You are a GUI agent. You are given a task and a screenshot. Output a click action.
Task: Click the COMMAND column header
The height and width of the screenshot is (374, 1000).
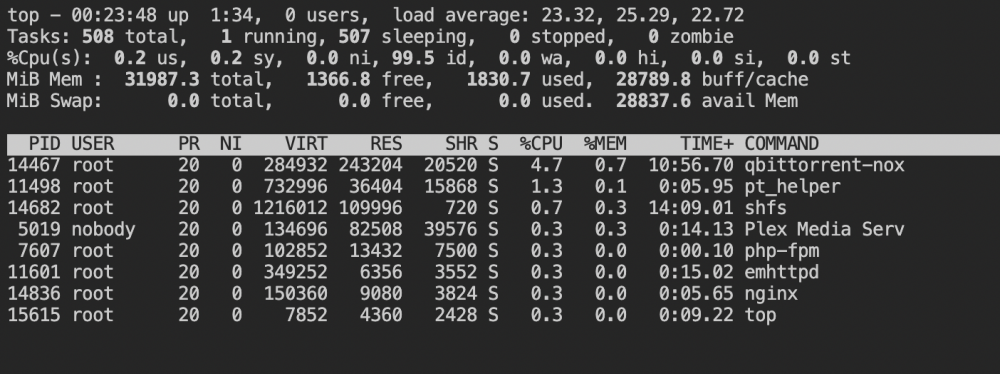click(781, 144)
